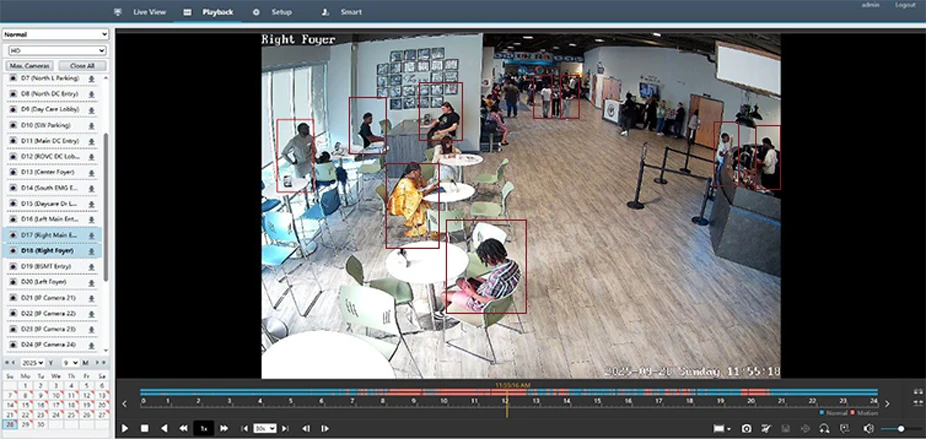The height and width of the screenshot is (439, 926).
Task: Open the HD stream quality dropdown
Action: click(x=56, y=49)
